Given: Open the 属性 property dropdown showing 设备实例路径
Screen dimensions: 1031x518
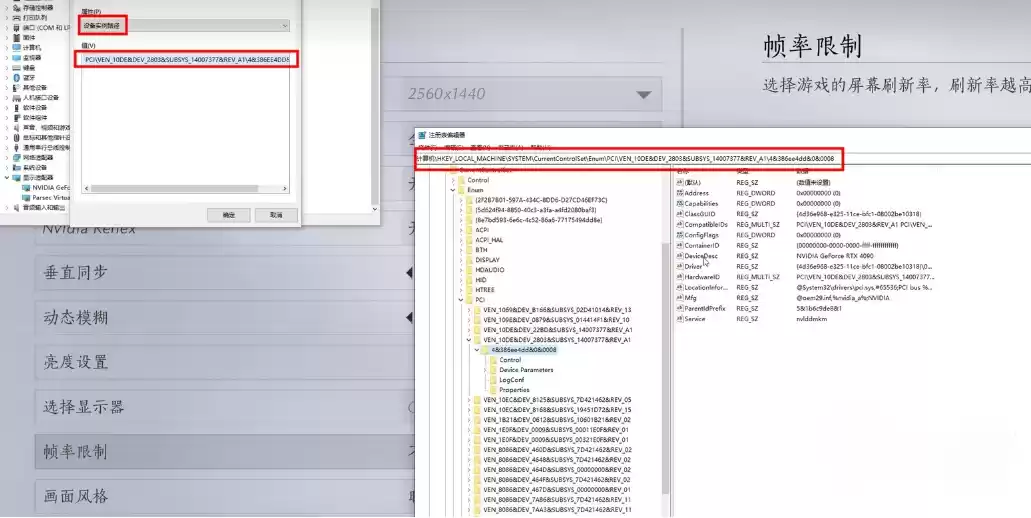Looking at the screenshot, I should tap(185, 25).
